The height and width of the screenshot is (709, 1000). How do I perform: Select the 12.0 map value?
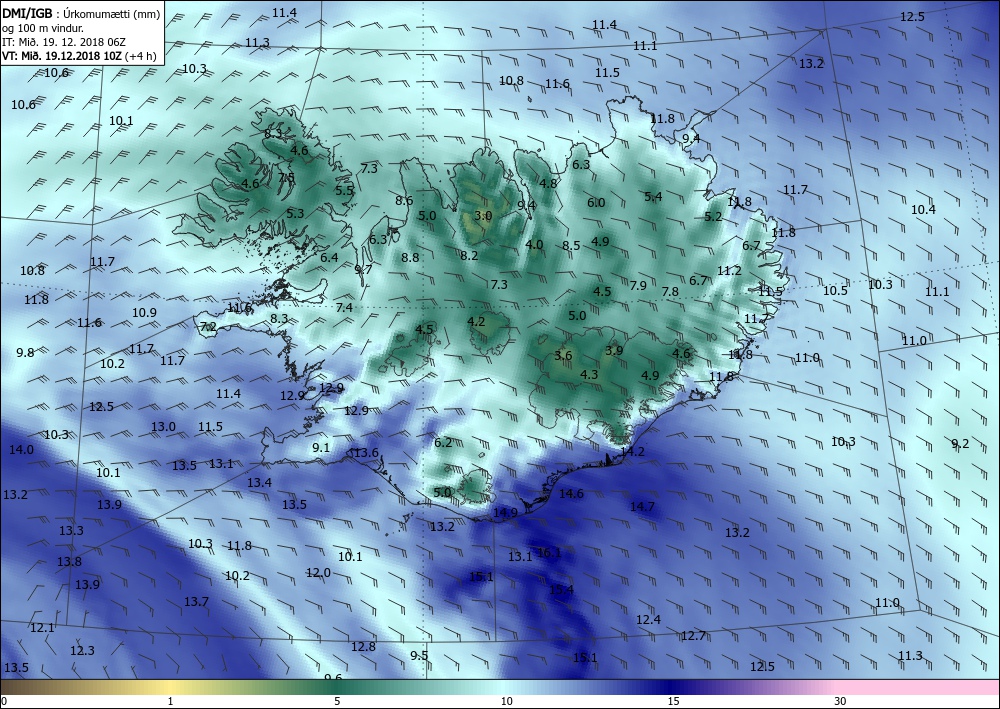pos(318,573)
